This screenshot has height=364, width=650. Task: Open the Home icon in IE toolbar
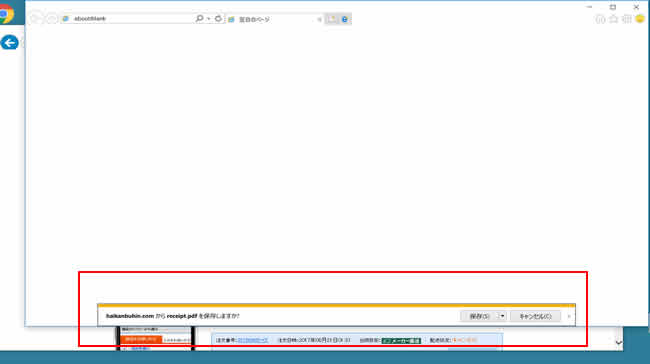(600, 19)
